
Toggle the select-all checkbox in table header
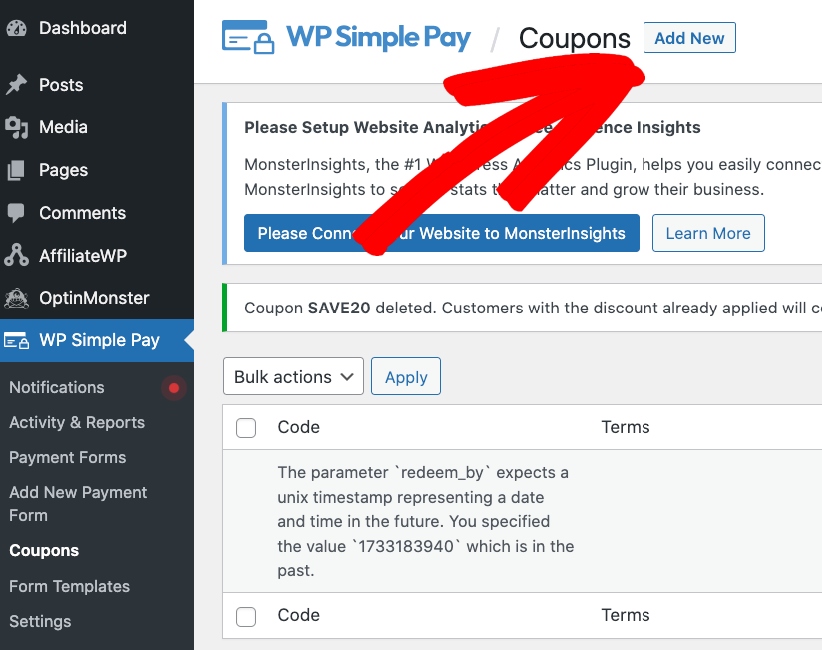[x=246, y=428]
